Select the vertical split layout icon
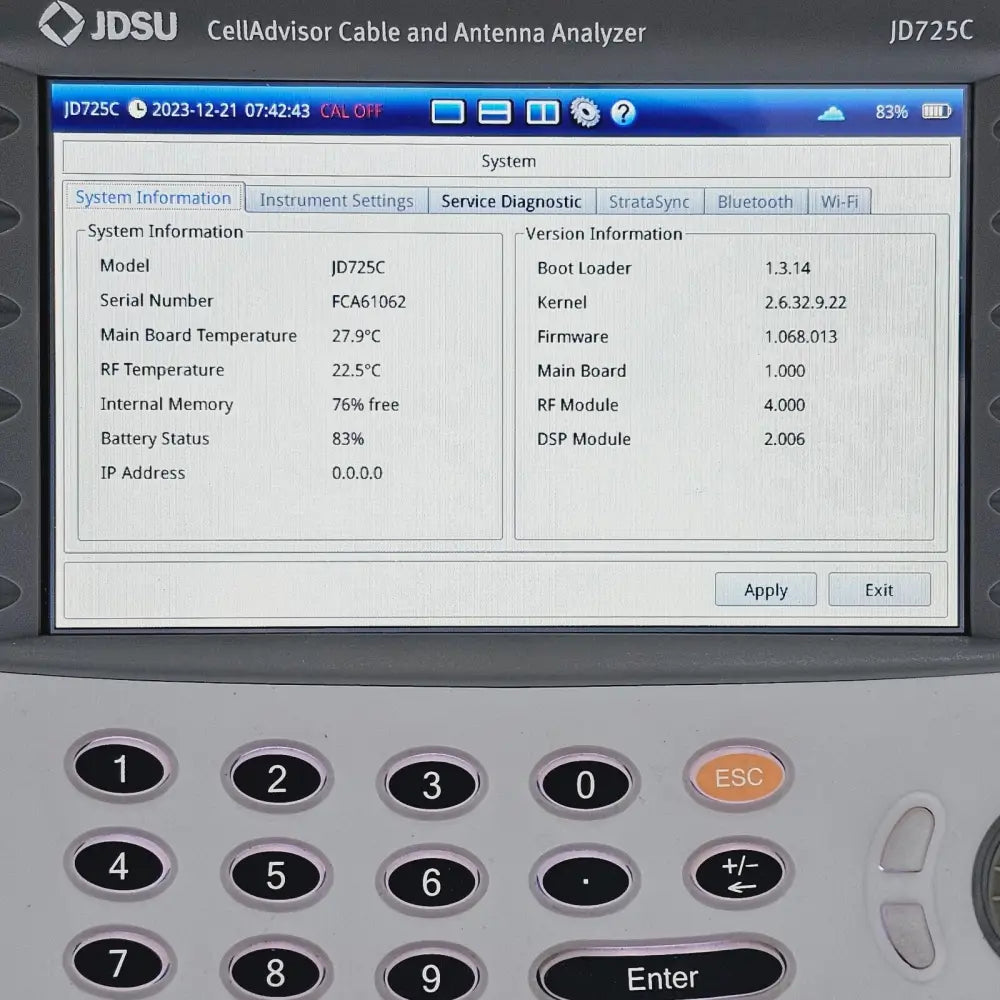 click(543, 113)
